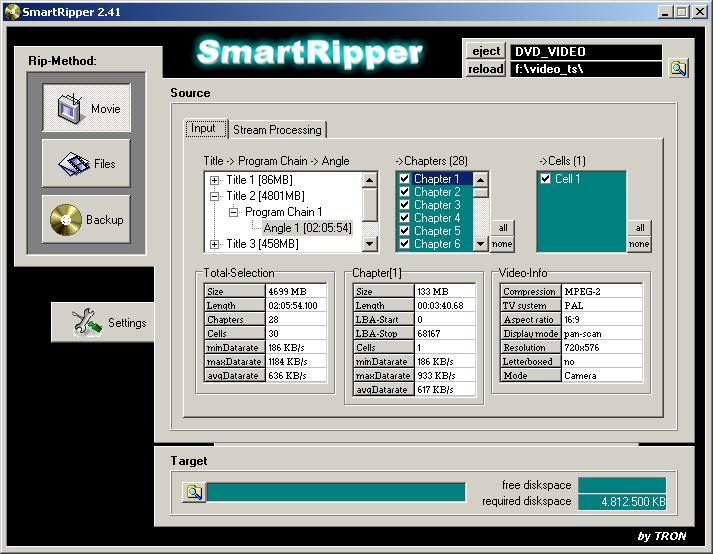Viewport: 713px width, 554px height.
Task: Choose the Files rip method
Action: pos(86,162)
